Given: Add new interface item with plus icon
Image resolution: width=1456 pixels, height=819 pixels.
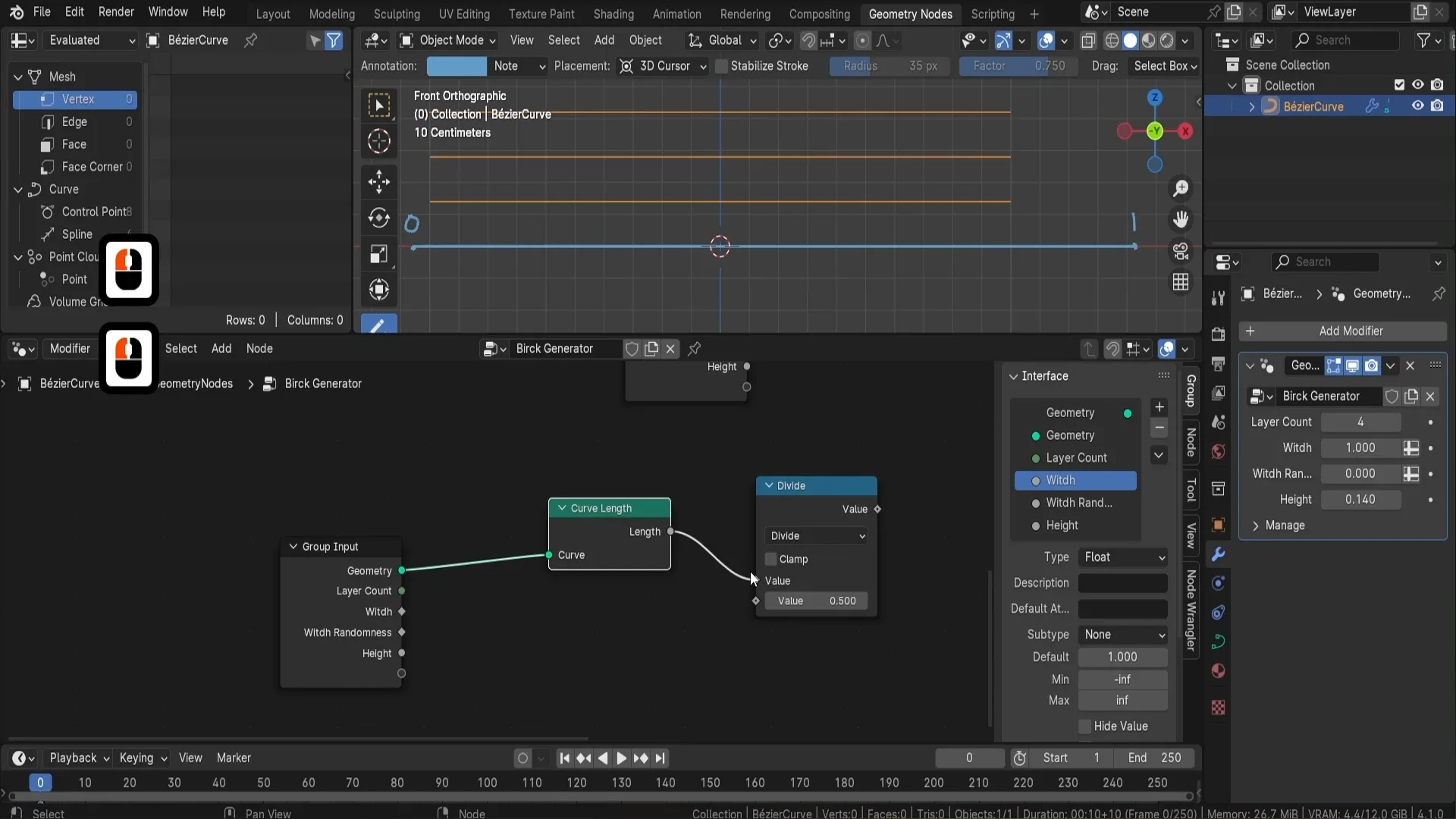Looking at the screenshot, I should click(x=1159, y=407).
